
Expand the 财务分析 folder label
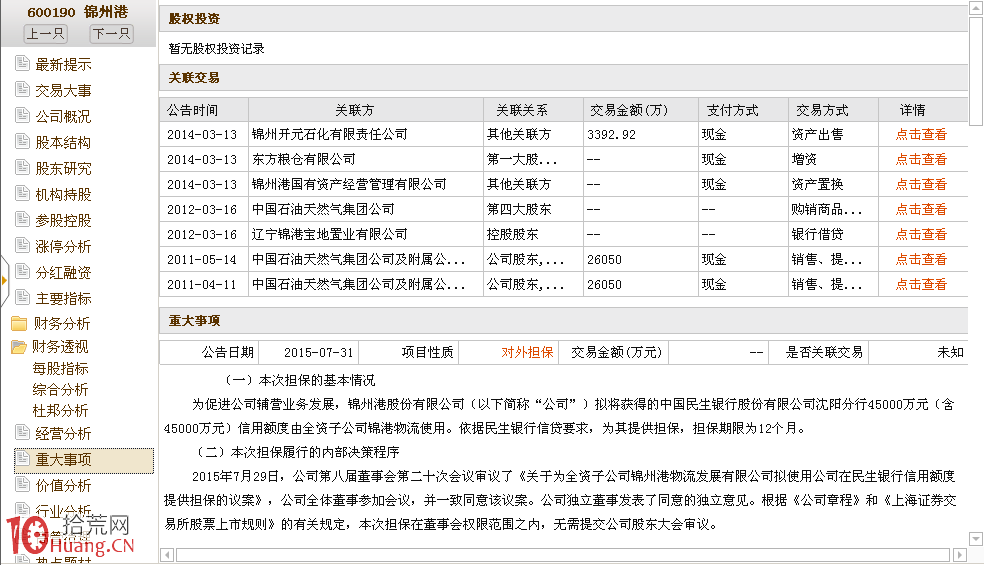click(x=62, y=323)
